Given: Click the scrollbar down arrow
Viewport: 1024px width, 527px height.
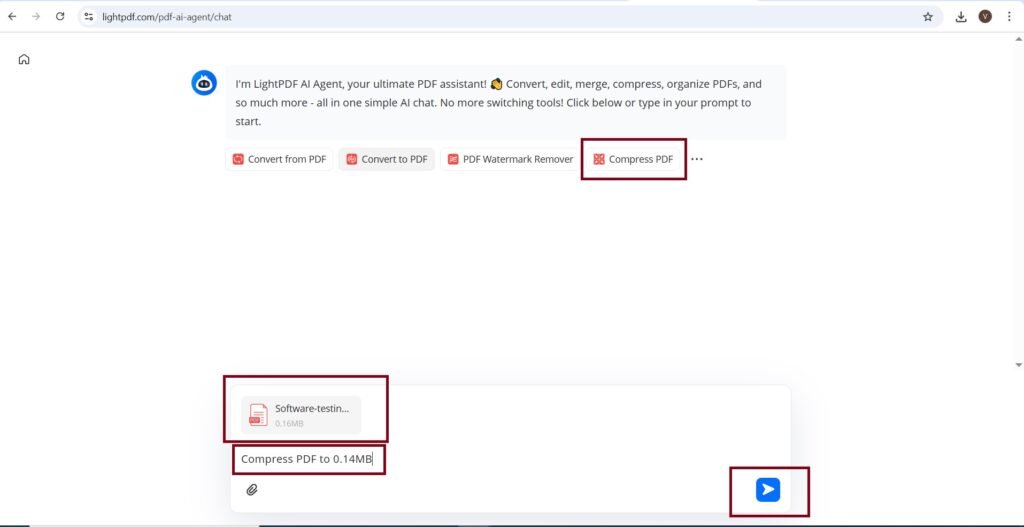Looking at the screenshot, I should (x=1018, y=365).
